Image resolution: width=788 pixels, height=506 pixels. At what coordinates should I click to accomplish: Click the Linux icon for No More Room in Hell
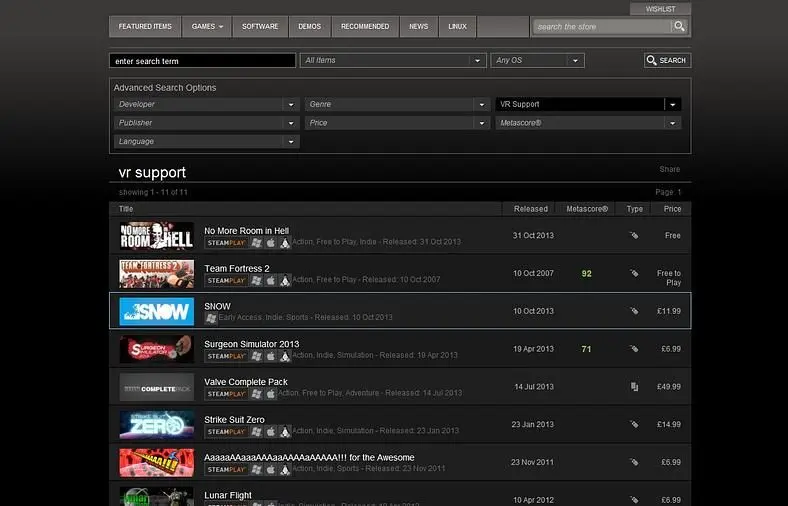click(x=285, y=243)
